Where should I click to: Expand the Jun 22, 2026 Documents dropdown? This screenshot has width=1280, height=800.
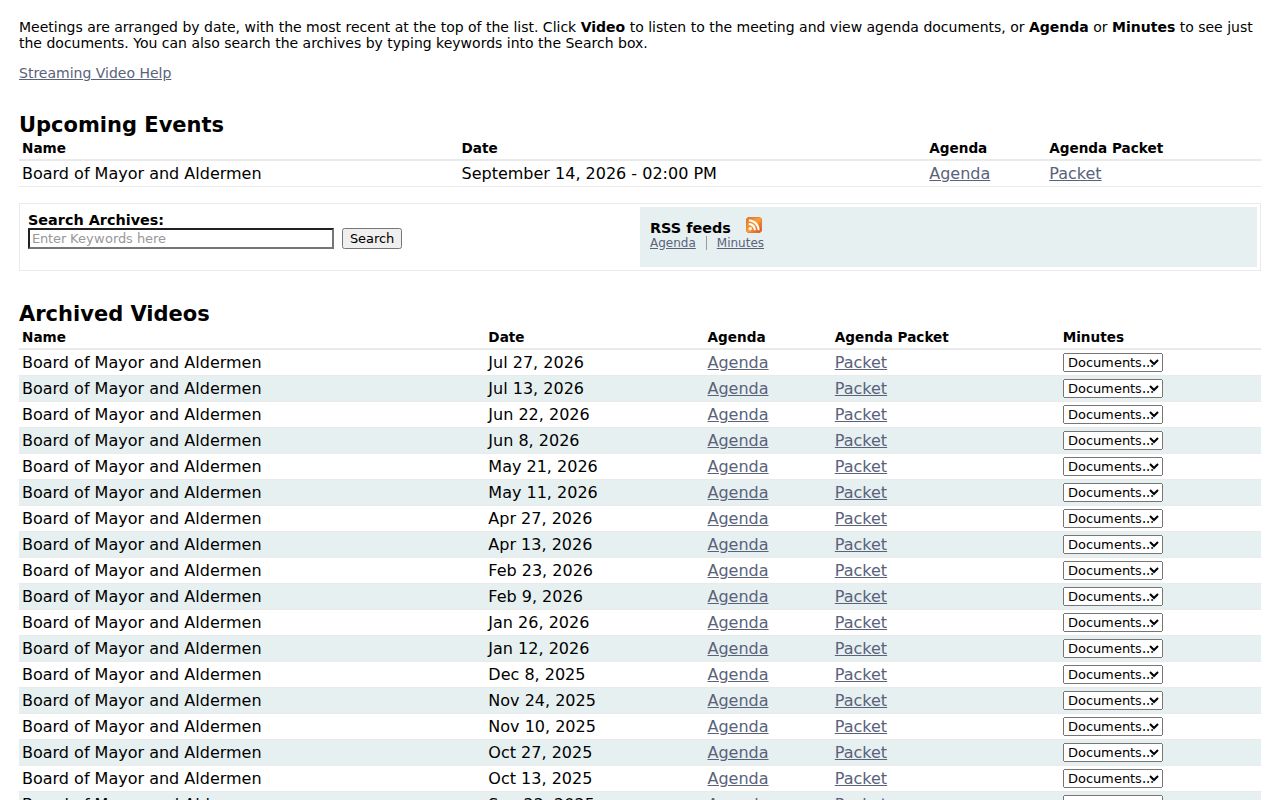pyautogui.click(x=1113, y=414)
